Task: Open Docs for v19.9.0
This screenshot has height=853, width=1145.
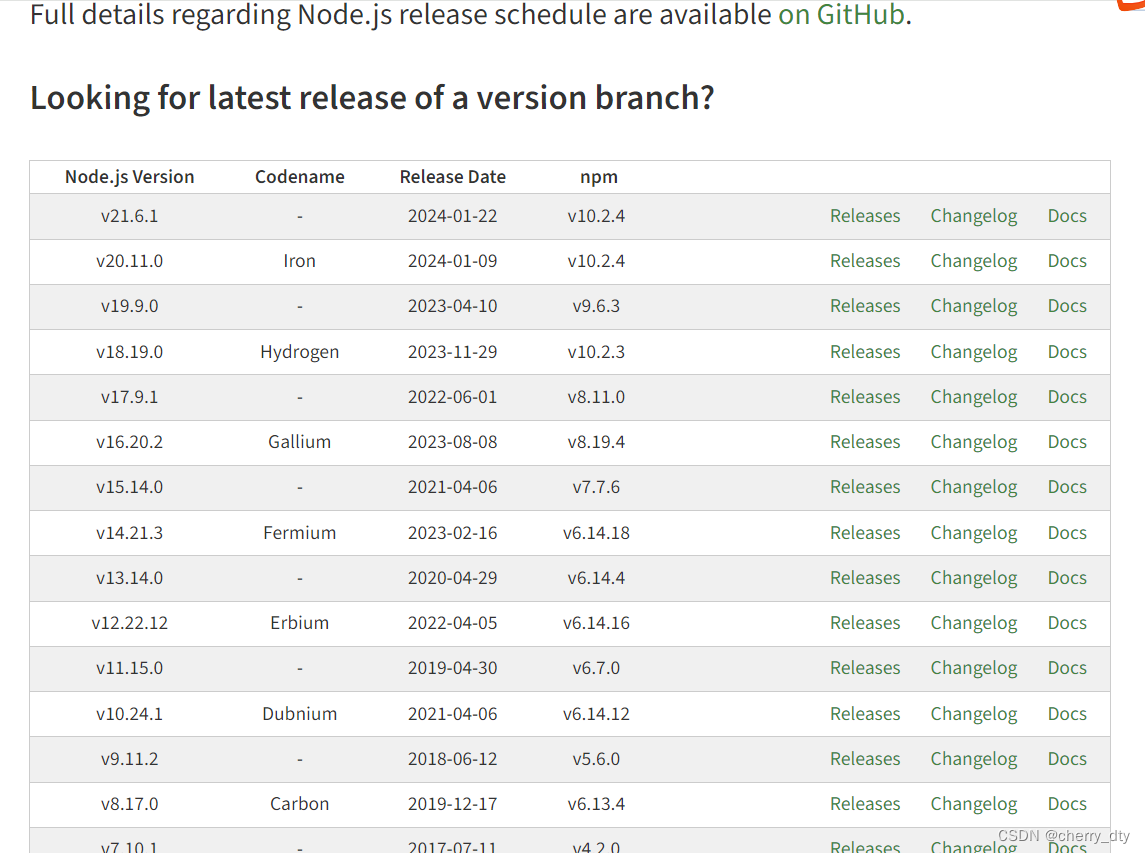Action: [1067, 306]
